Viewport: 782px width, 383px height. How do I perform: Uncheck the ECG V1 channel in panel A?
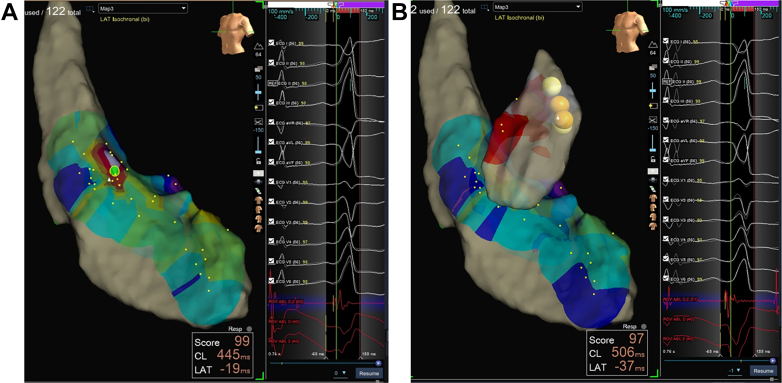271,182
